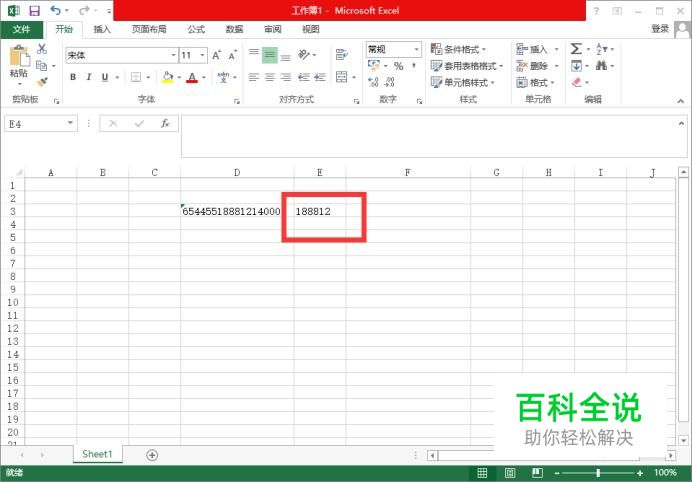The image size is (692, 482).
Task: Apply percent style
Action: click(399, 66)
